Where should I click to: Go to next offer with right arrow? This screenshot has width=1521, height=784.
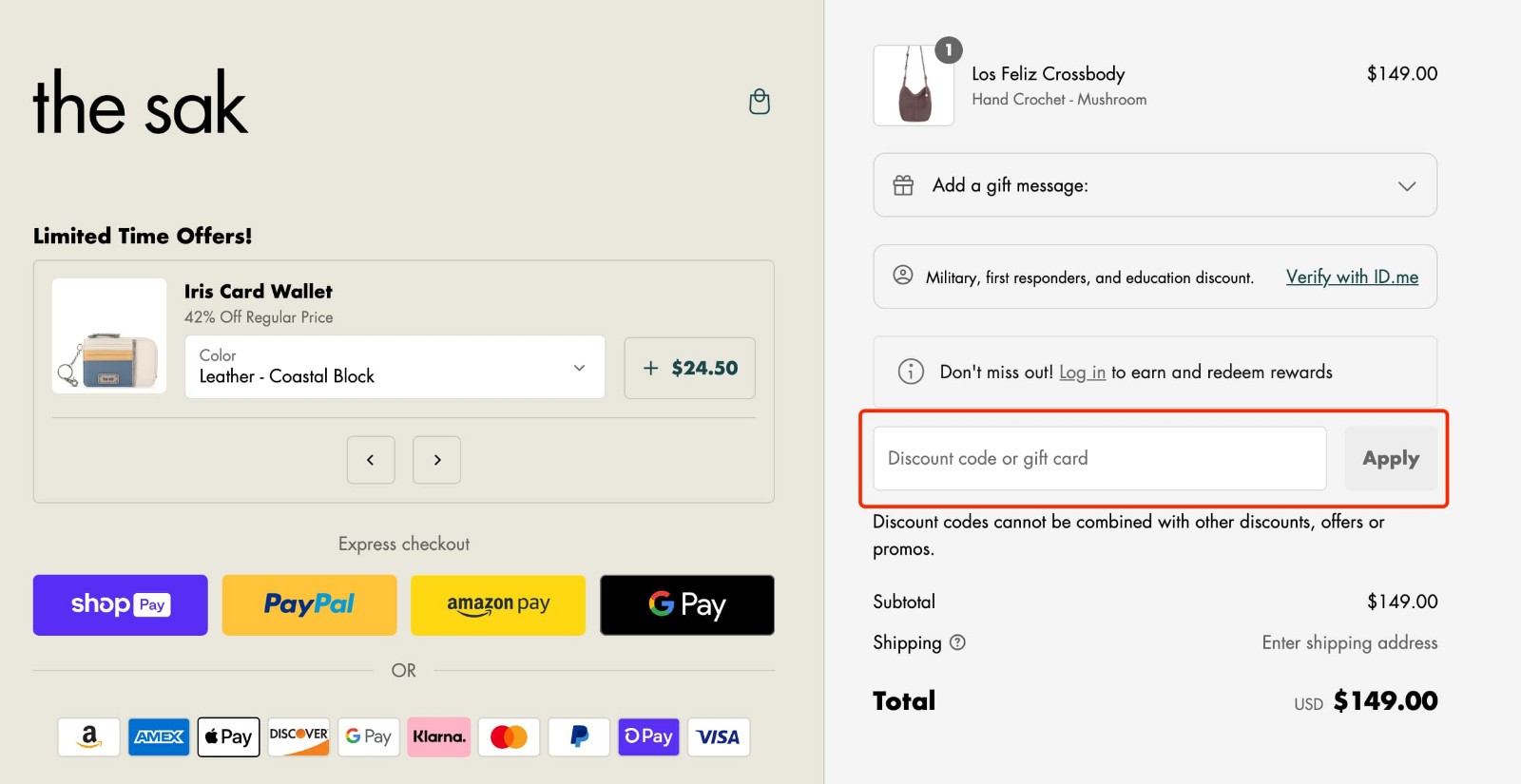click(x=437, y=460)
